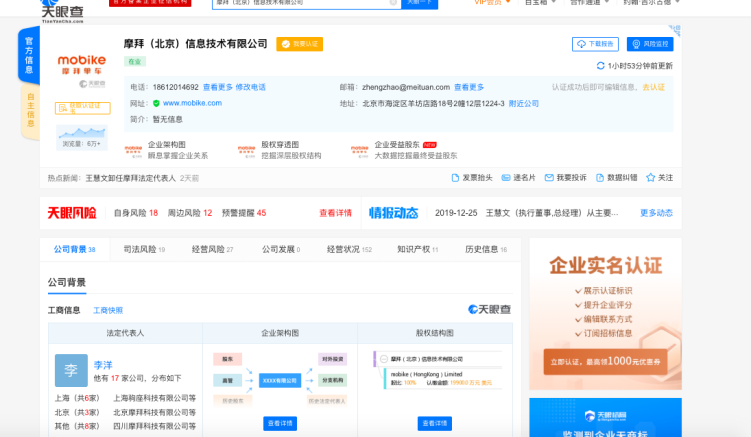
Task: Collapse the 摩拜(北京) equity tree node
Action: click(384, 359)
